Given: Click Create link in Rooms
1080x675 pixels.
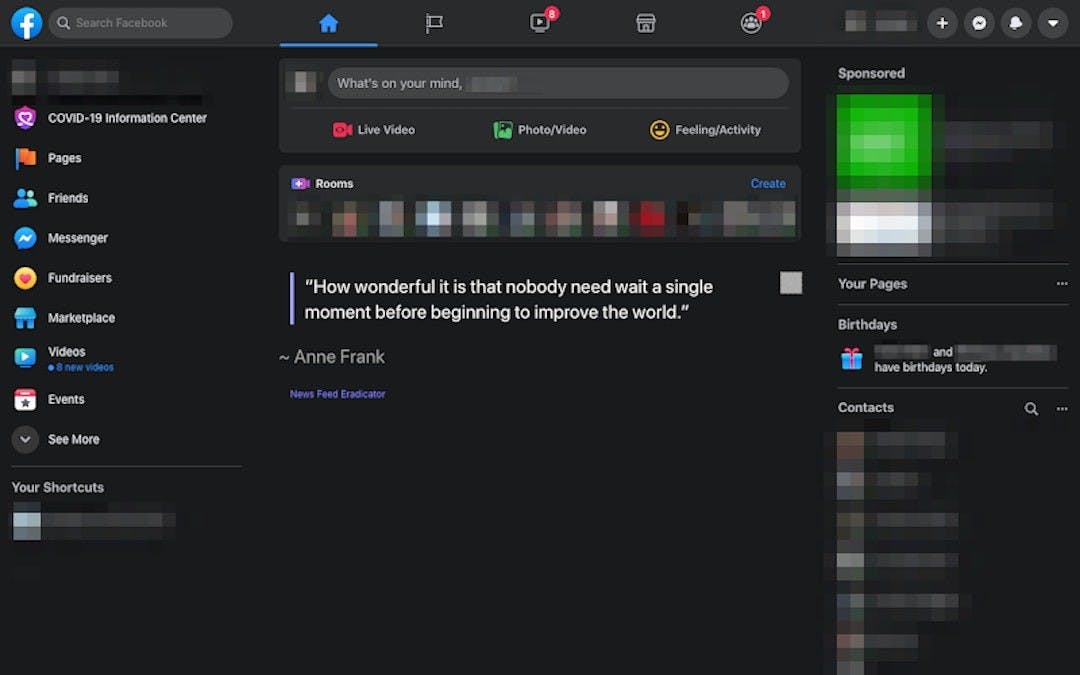Looking at the screenshot, I should click(x=768, y=183).
